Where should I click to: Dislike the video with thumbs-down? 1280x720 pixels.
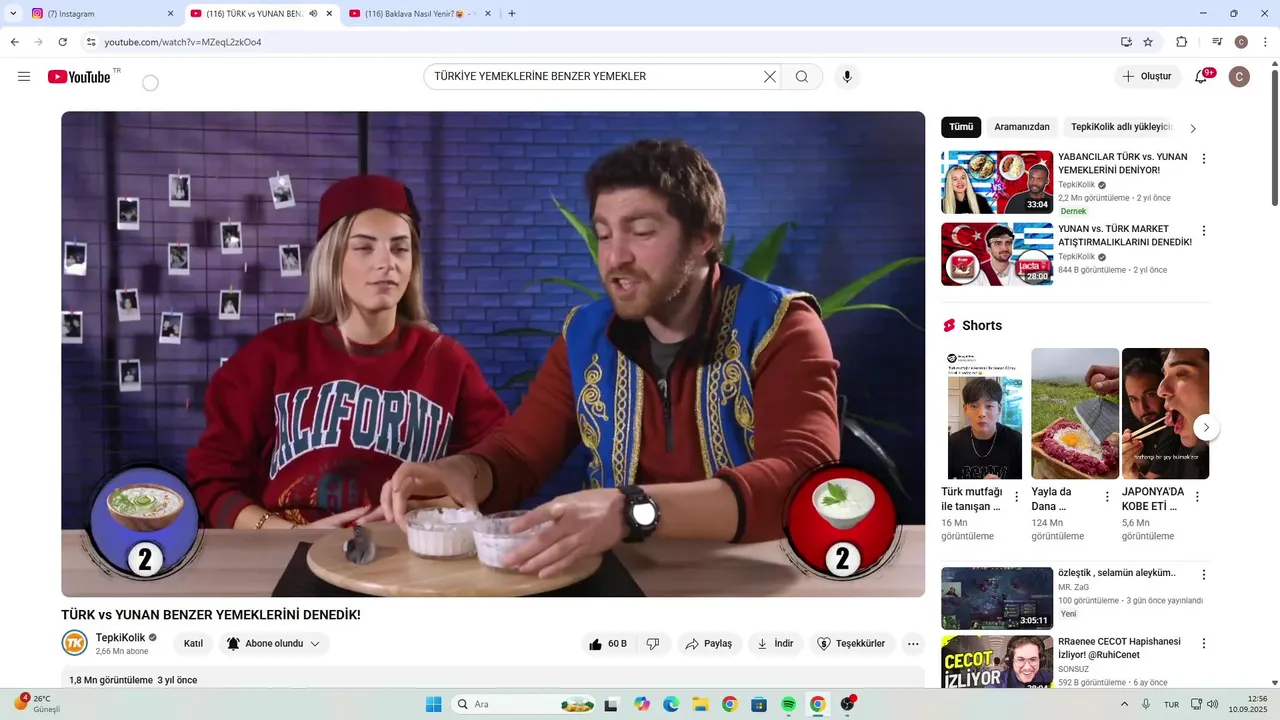653,644
